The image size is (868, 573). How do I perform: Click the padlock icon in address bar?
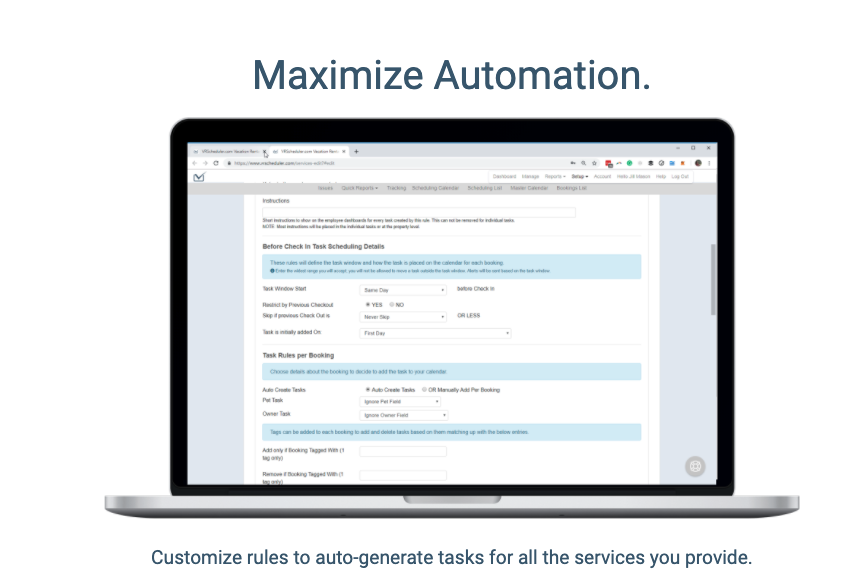click(229, 163)
